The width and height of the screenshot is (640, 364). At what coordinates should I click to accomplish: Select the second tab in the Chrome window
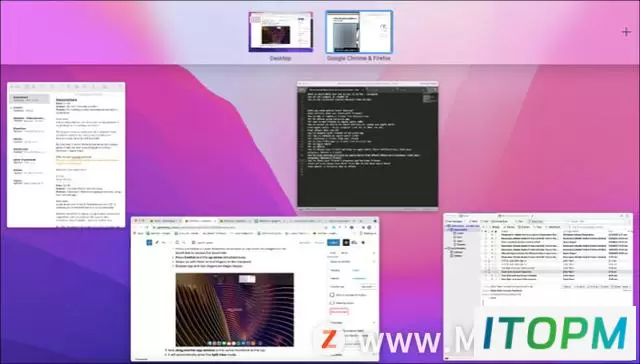(200, 221)
